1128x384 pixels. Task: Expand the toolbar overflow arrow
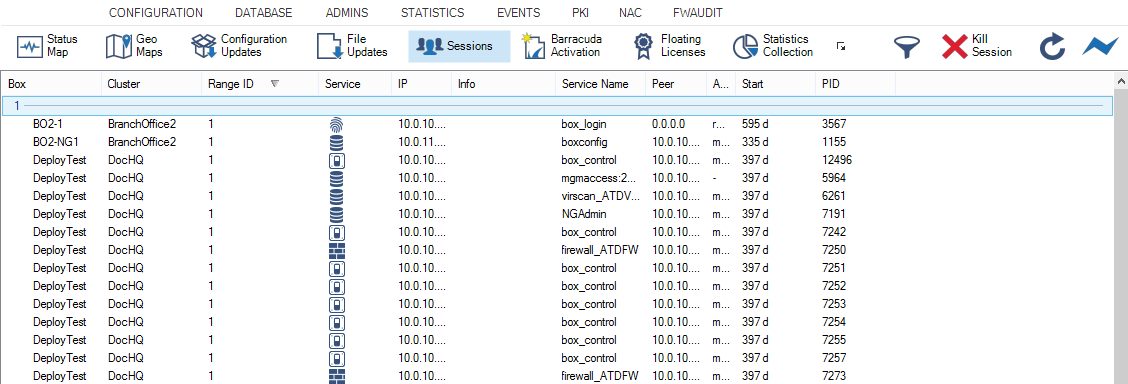click(x=840, y=46)
